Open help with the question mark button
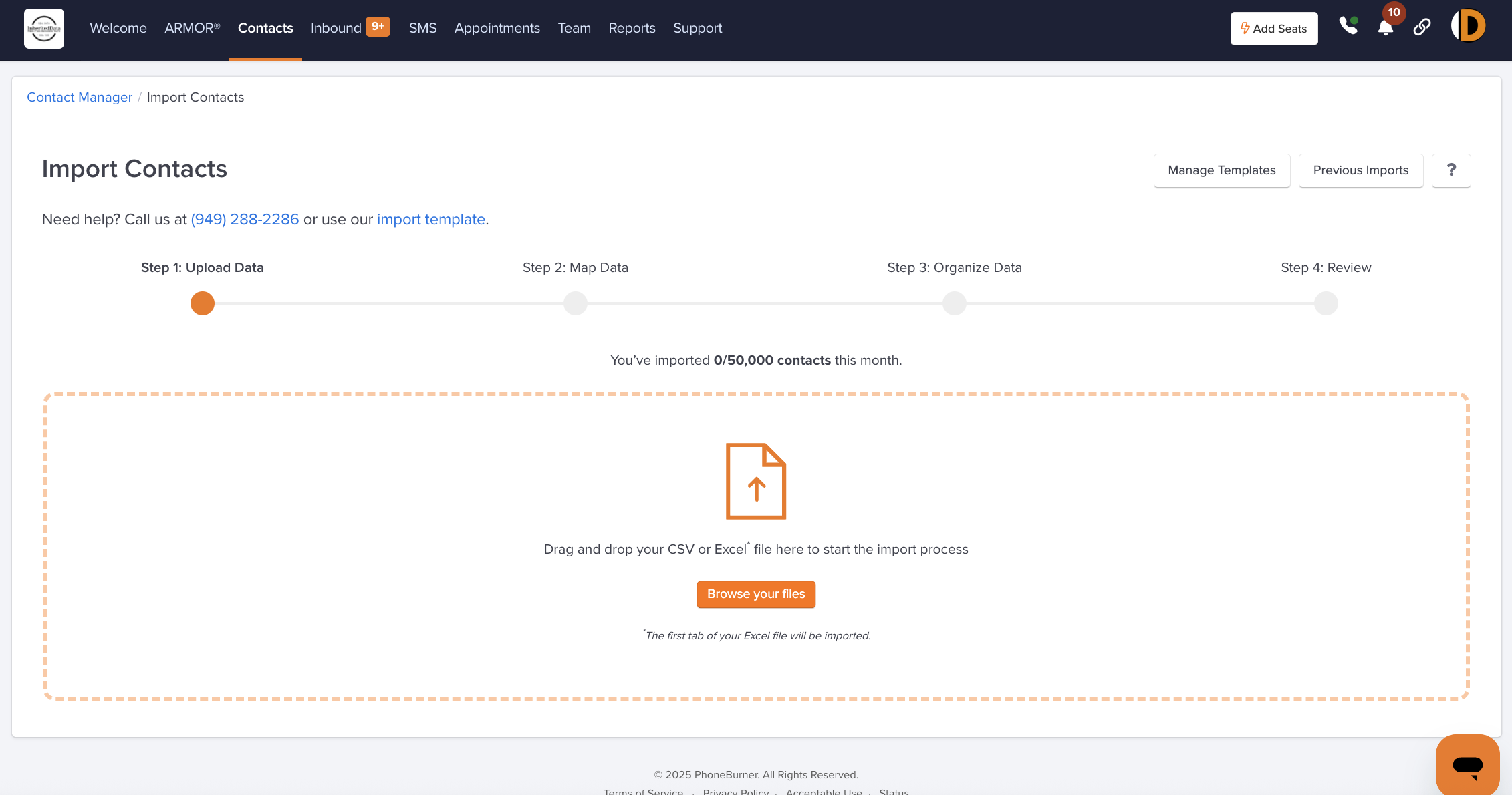1512x795 pixels. point(1451,170)
